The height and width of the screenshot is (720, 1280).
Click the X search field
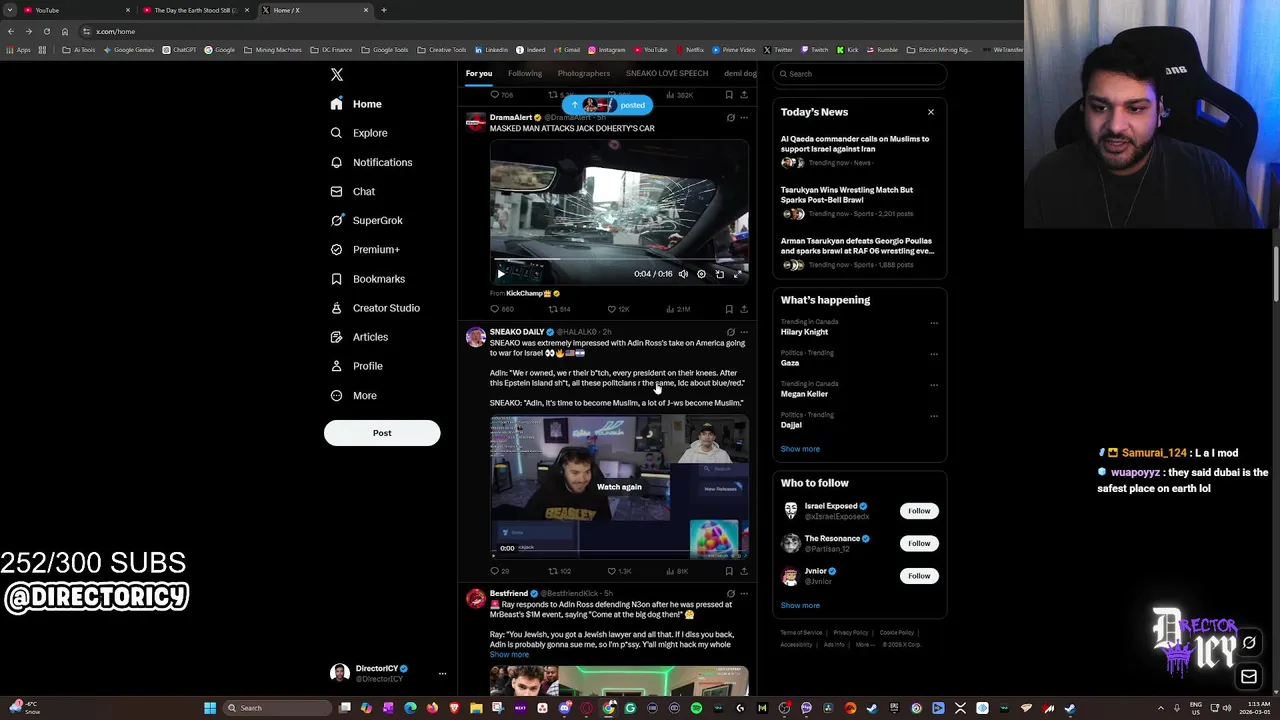pos(860,74)
